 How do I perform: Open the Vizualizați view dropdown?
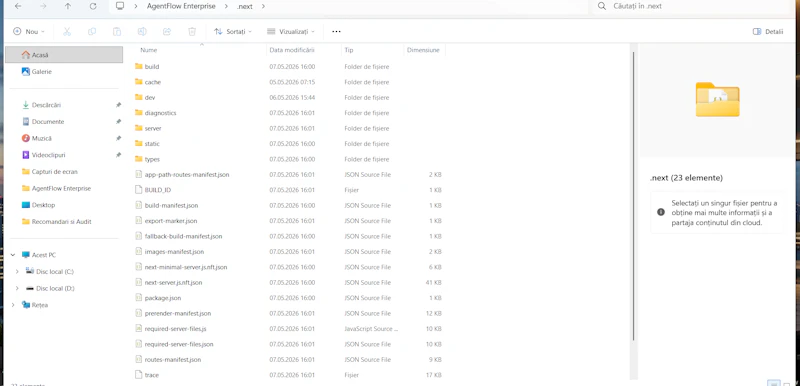coord(291,32)
